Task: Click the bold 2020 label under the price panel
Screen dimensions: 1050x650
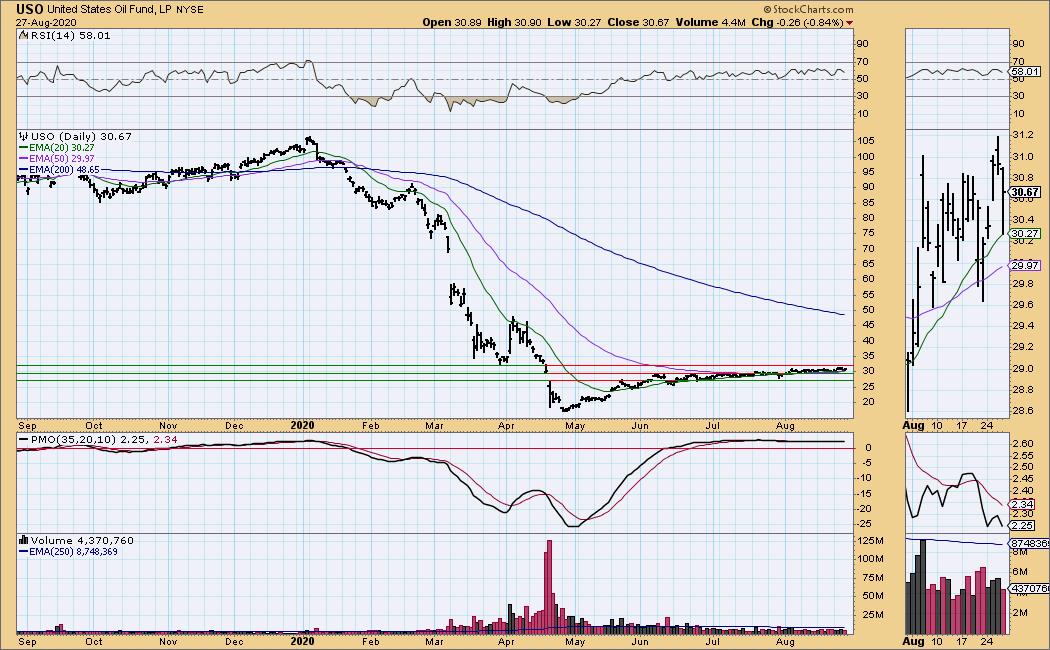Action: click(303, 426)
